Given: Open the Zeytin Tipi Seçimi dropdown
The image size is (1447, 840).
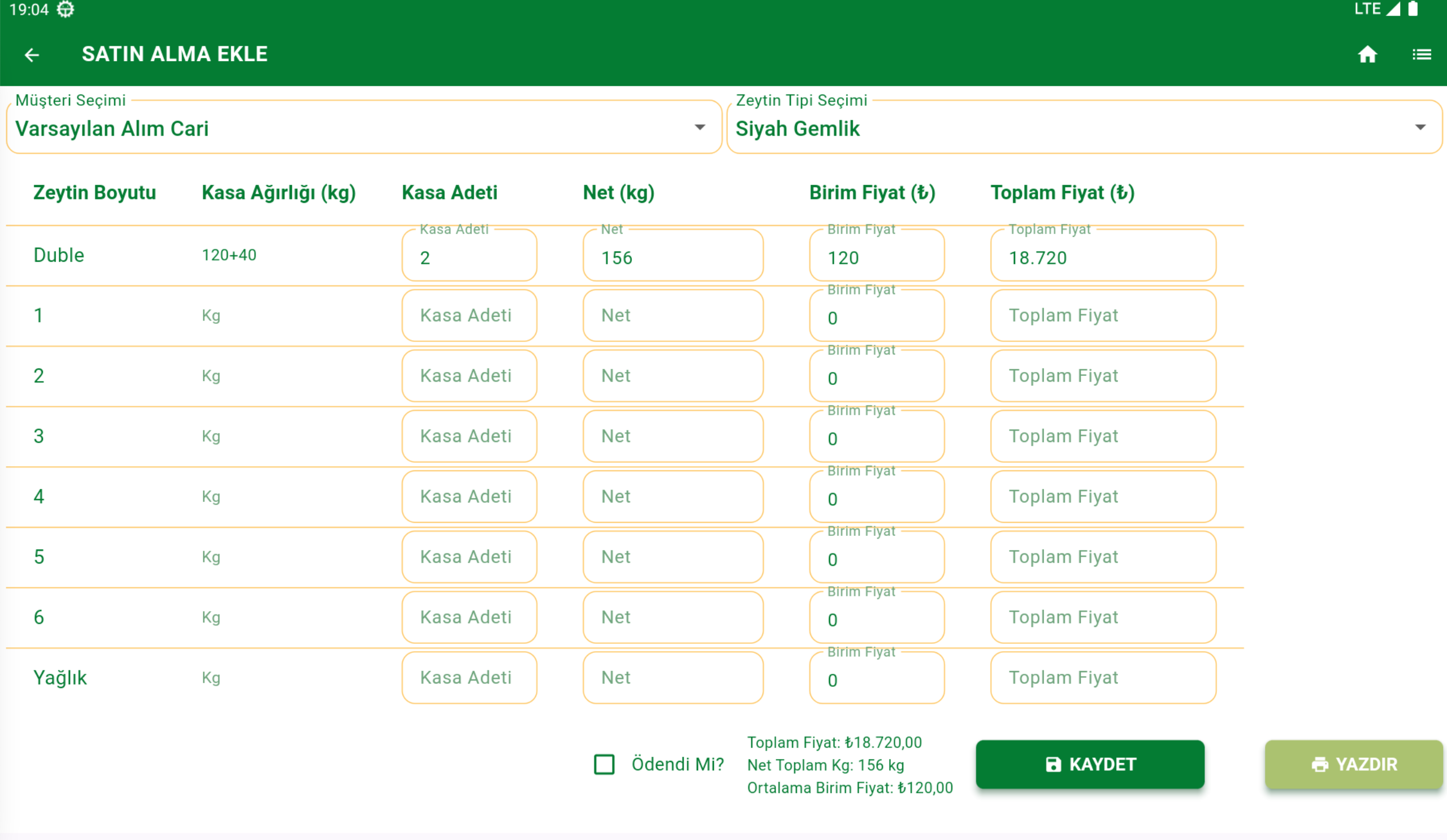Looking at the screenshot, I should [x=1084, y=128].
